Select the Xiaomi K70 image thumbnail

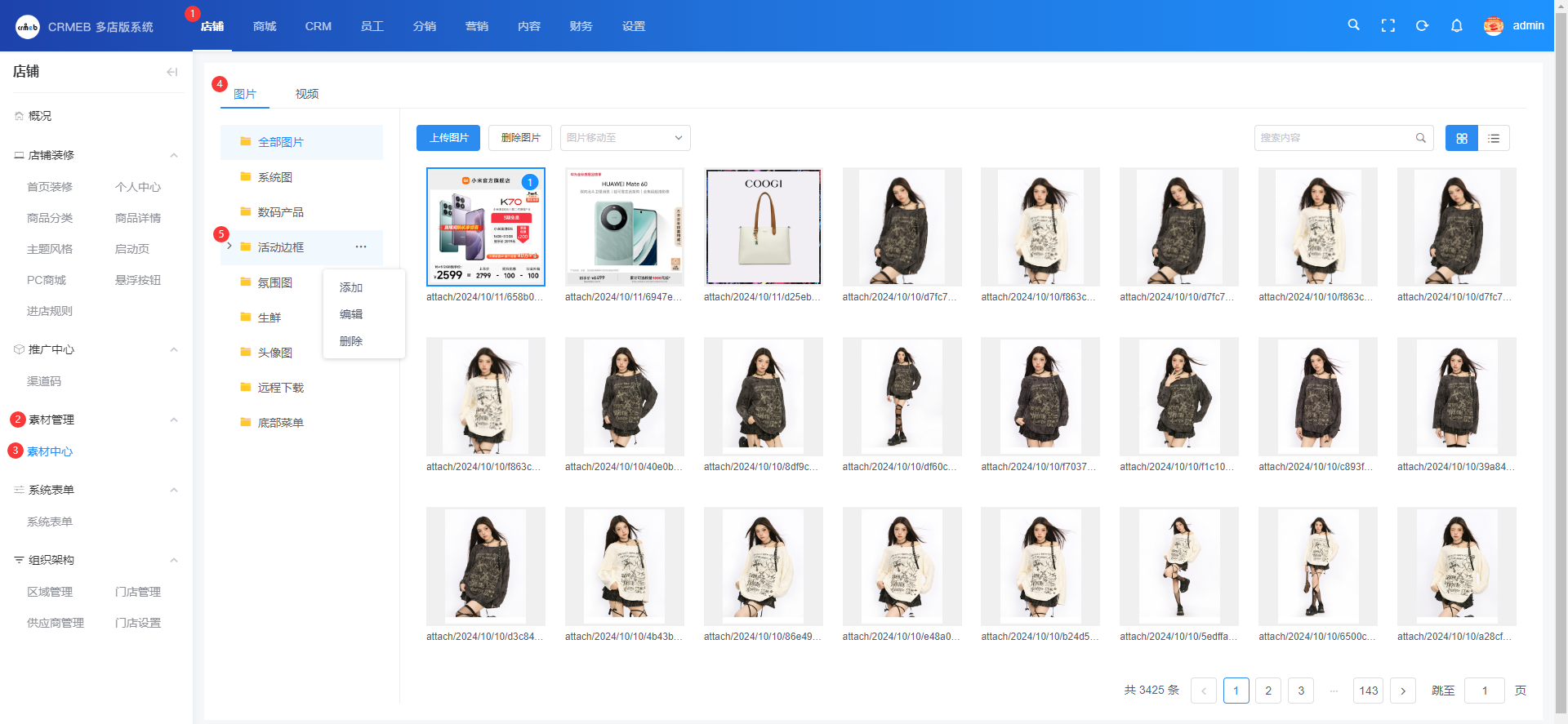pyautogui.click(x=485, y=227)
